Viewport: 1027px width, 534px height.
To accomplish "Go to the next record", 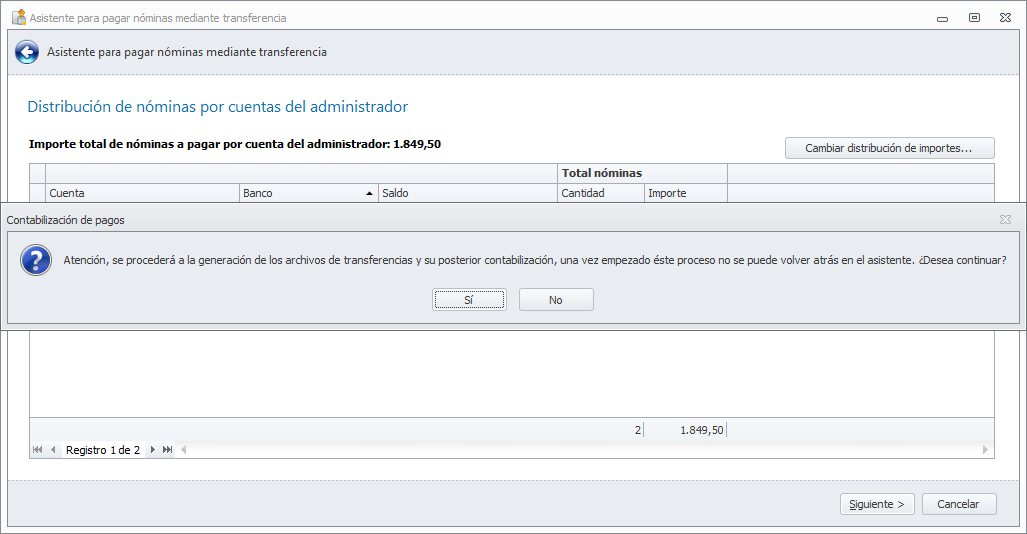I will (153, 449).
